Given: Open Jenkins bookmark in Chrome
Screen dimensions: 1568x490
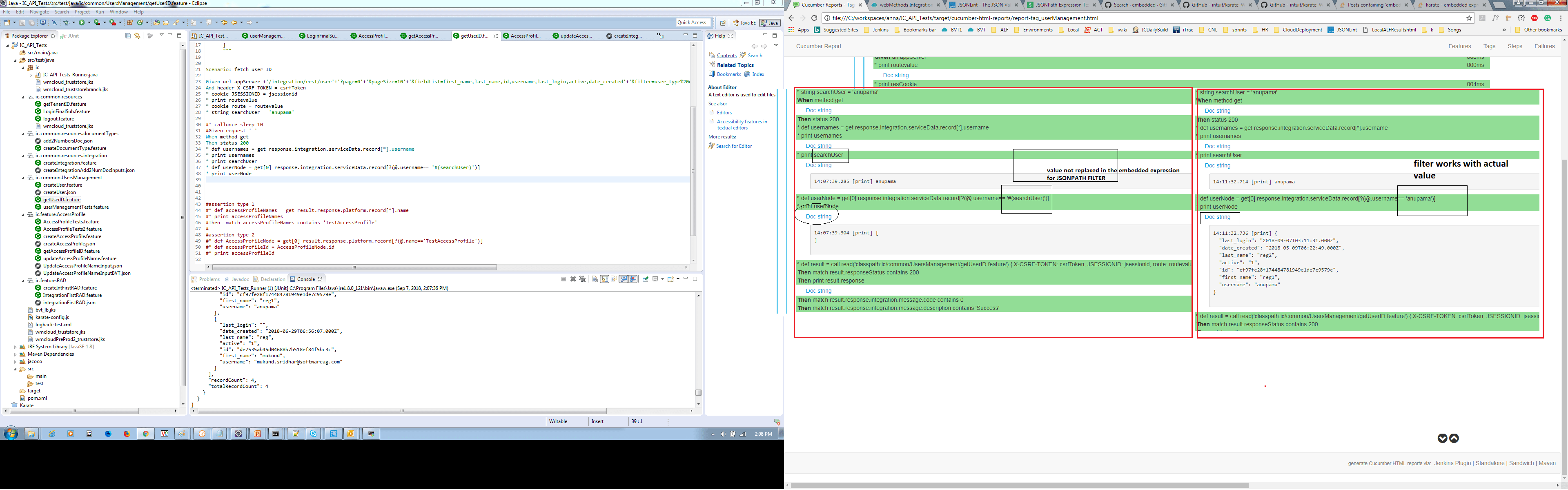Looking at the screenshot, I should coord(876,30).
